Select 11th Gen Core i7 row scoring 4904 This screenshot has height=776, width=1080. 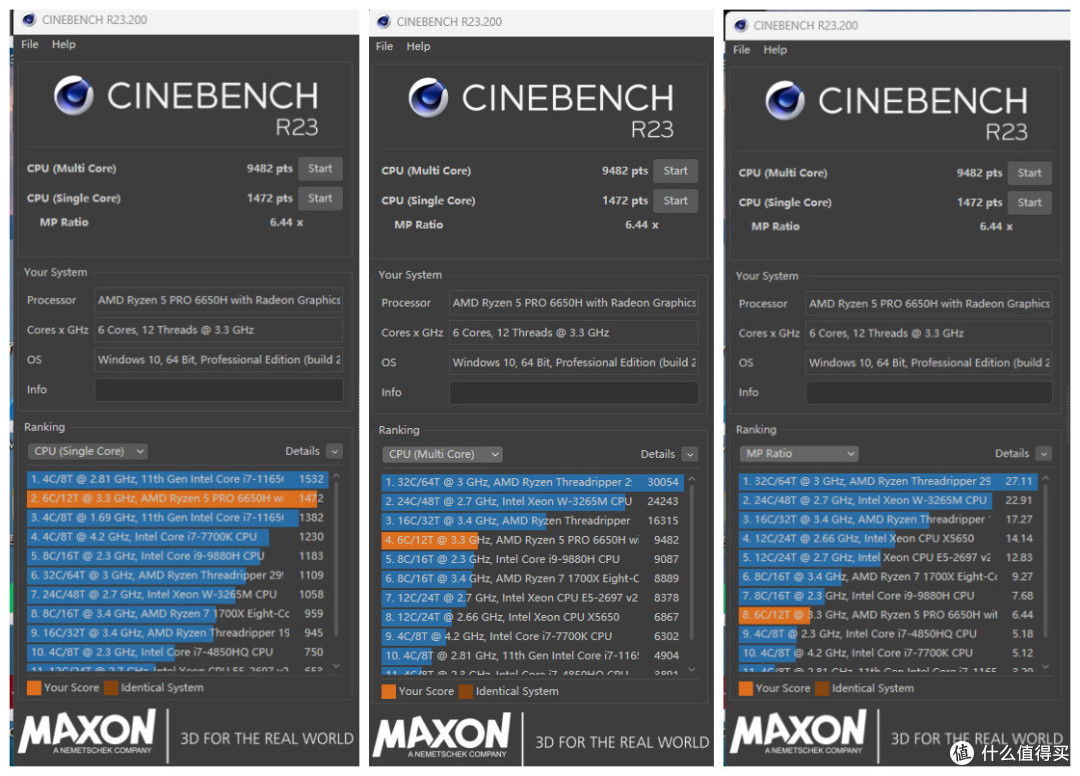(x=532, y=656)
